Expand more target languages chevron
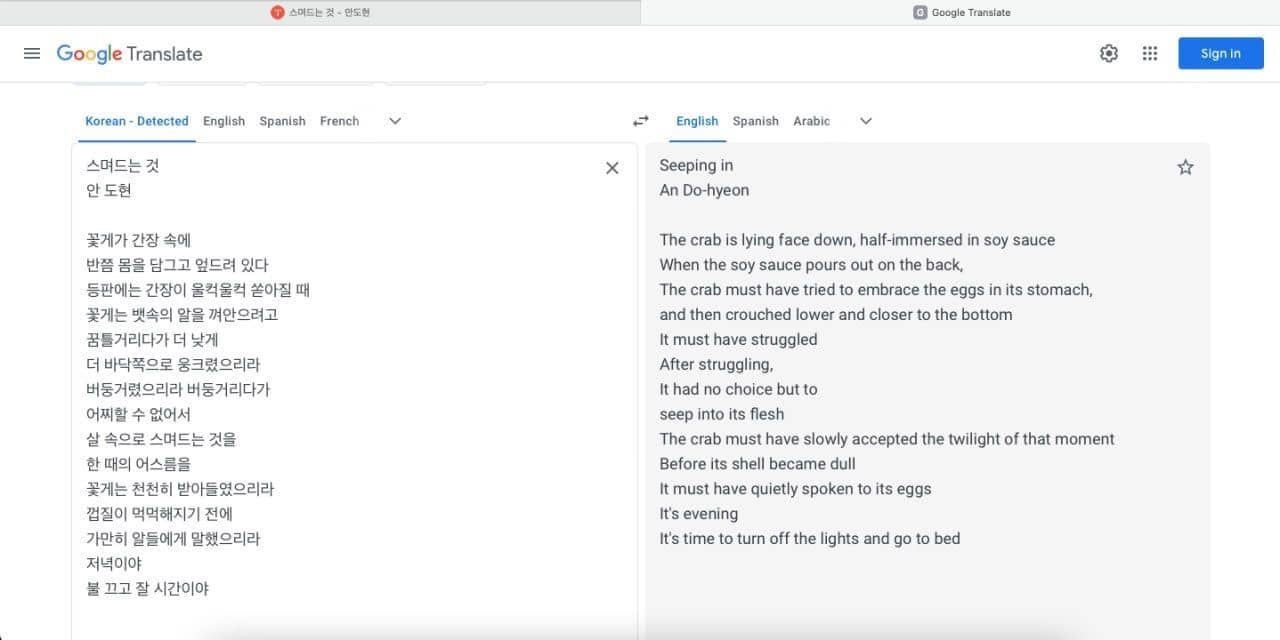The width and height of the screenshot is (1280, 640). pos(866,121)
